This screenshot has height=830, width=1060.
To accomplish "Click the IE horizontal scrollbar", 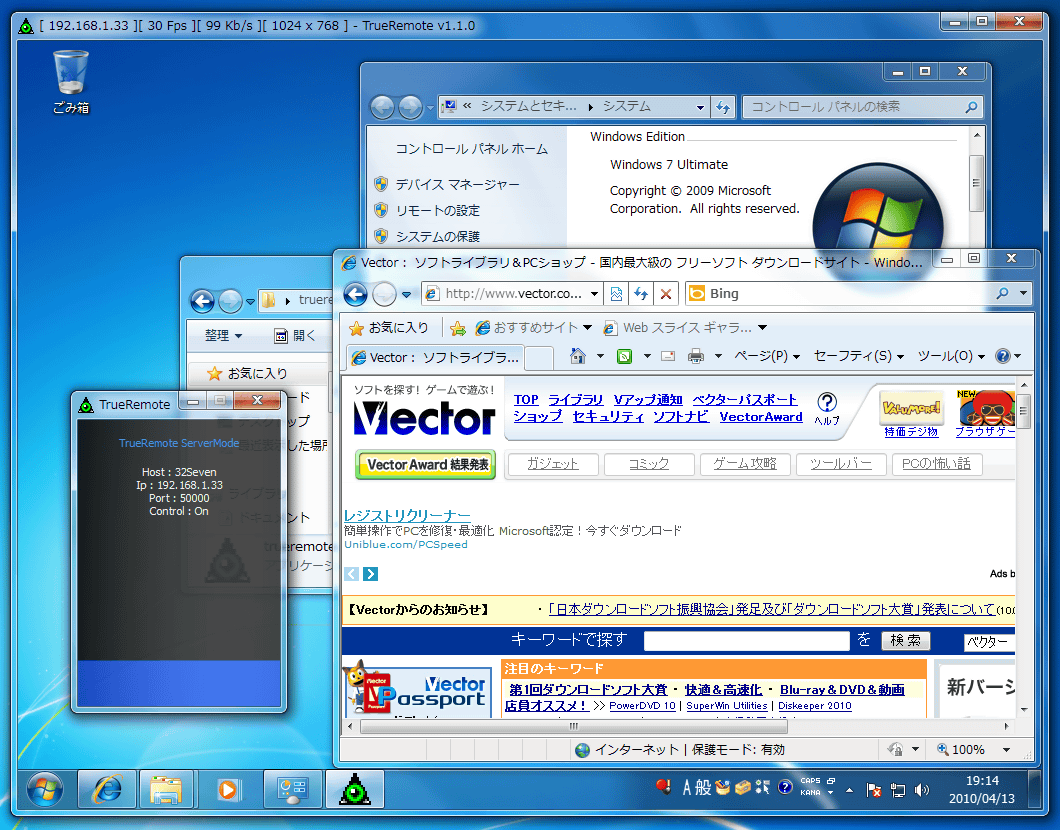I will 574,727.
